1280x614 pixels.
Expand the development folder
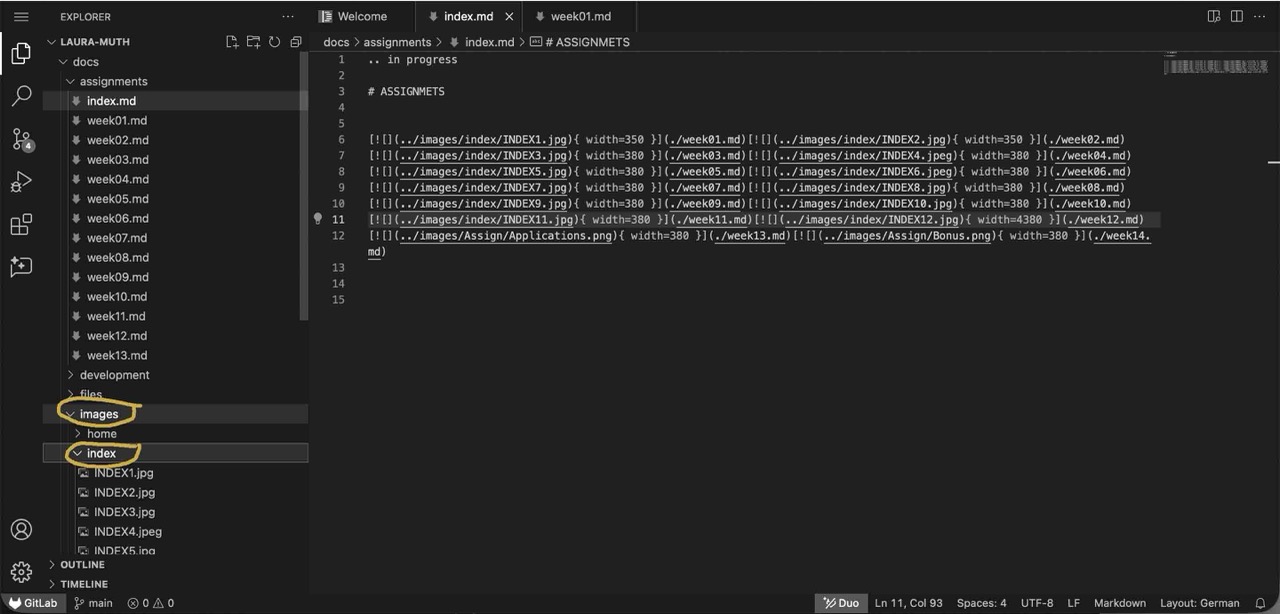[114, 375]
